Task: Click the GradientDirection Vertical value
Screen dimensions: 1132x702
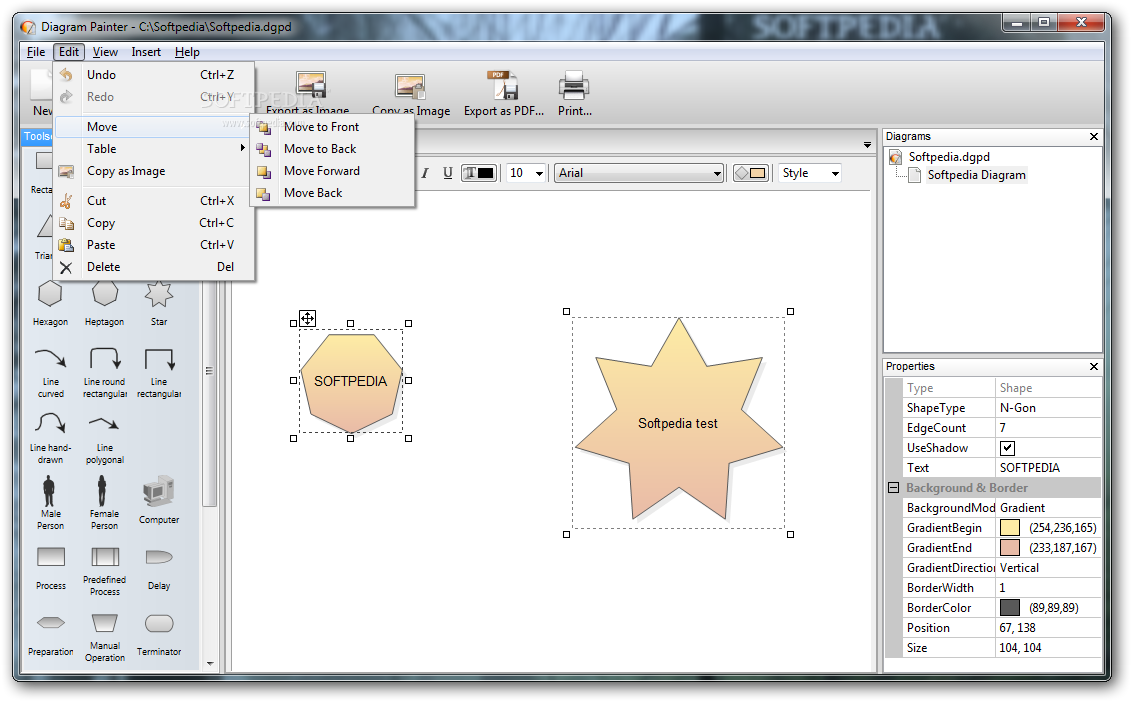Action: 1048,568
